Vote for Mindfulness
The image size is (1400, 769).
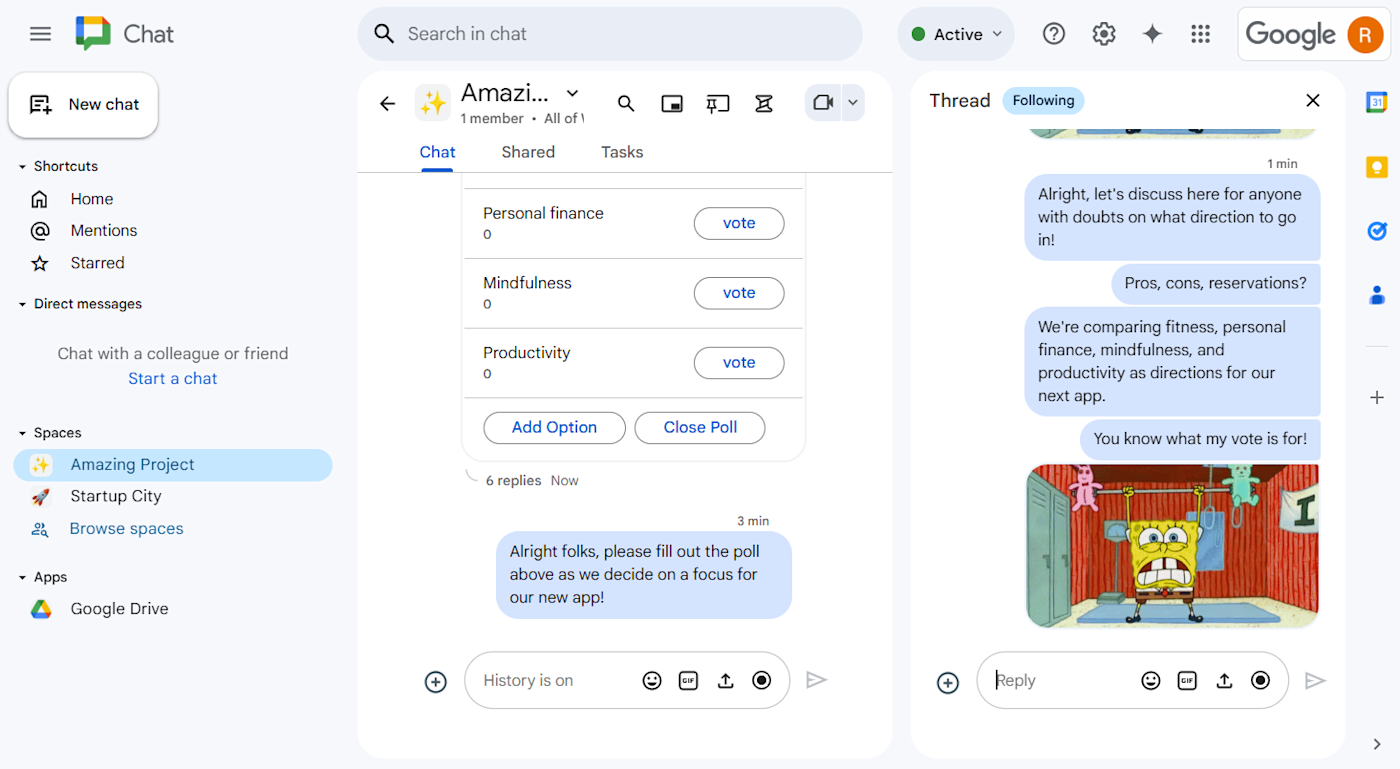(739, 293)
